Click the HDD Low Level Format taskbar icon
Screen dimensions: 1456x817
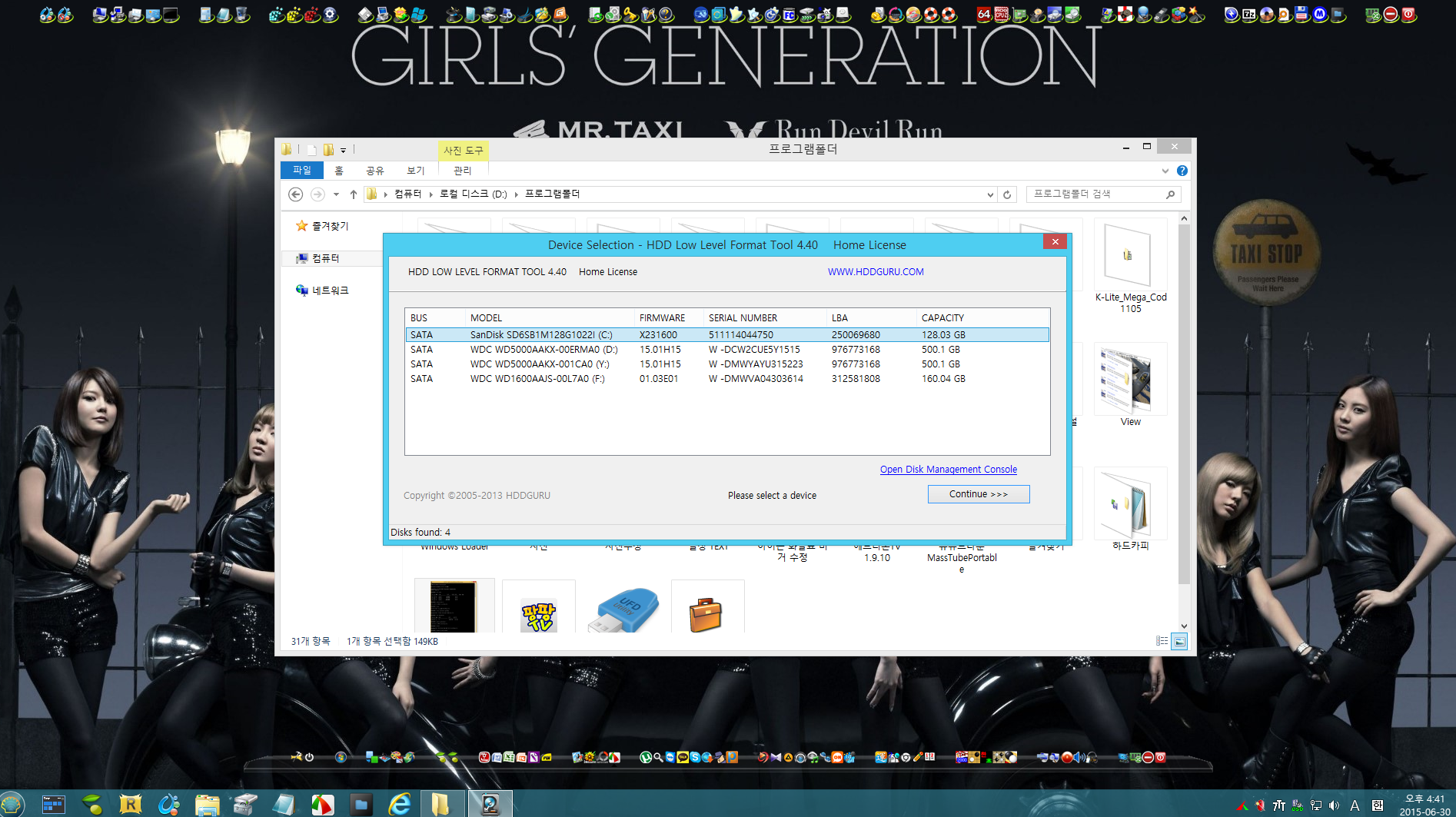tap(490, 804)
